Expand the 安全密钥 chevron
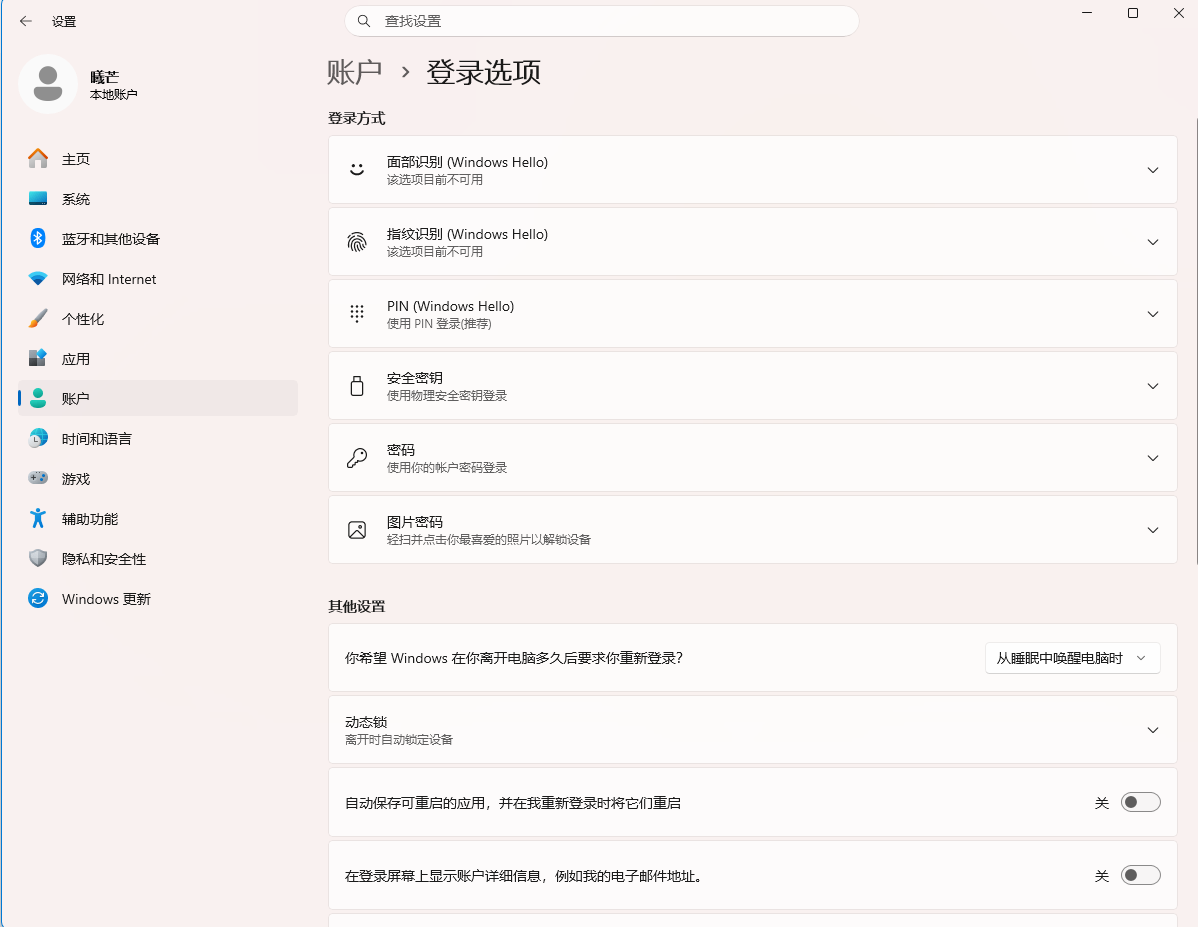The width and height of the screenshot is (1198, 927). [1153, 386]
